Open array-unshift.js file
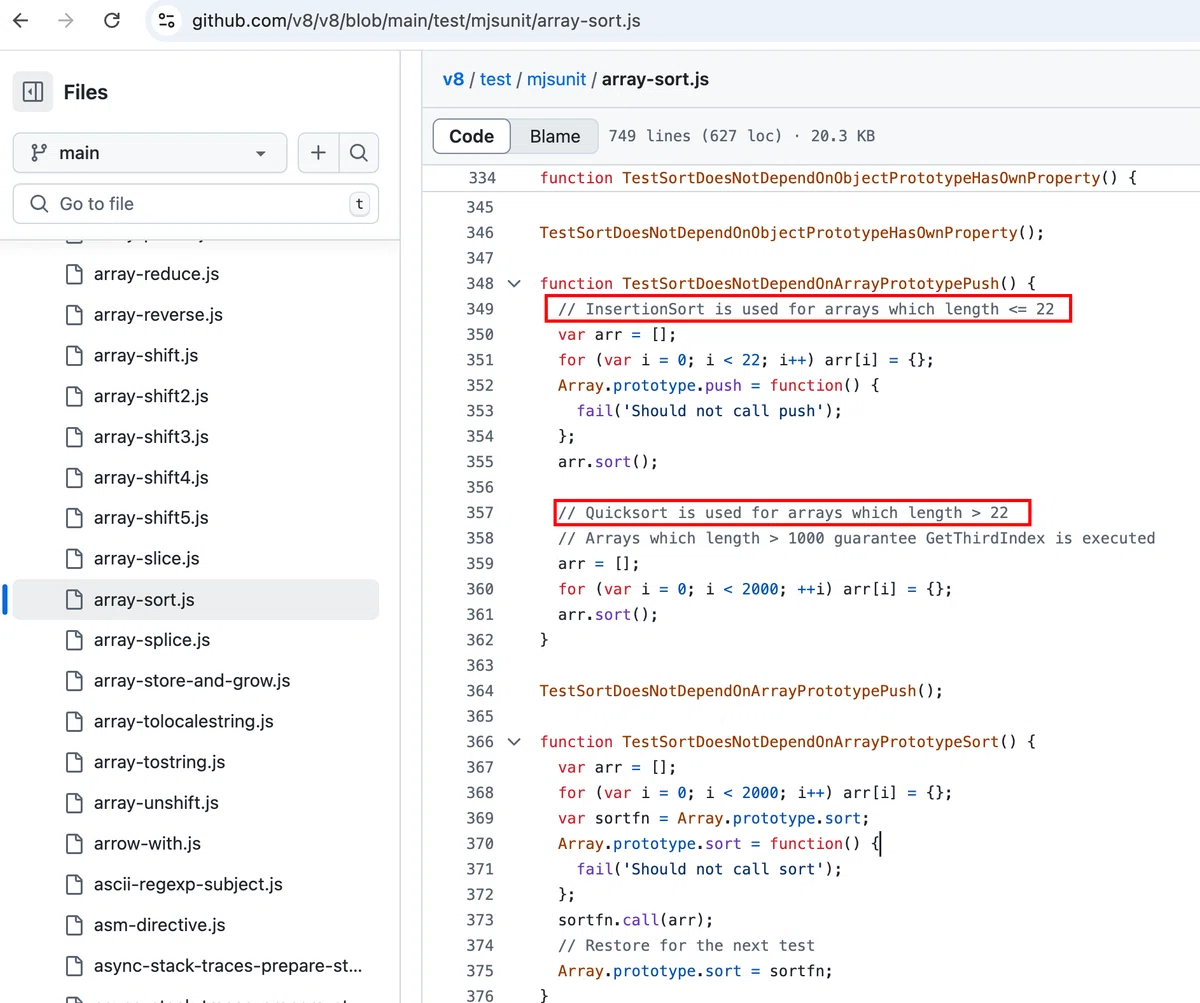 tap(156, 803)
